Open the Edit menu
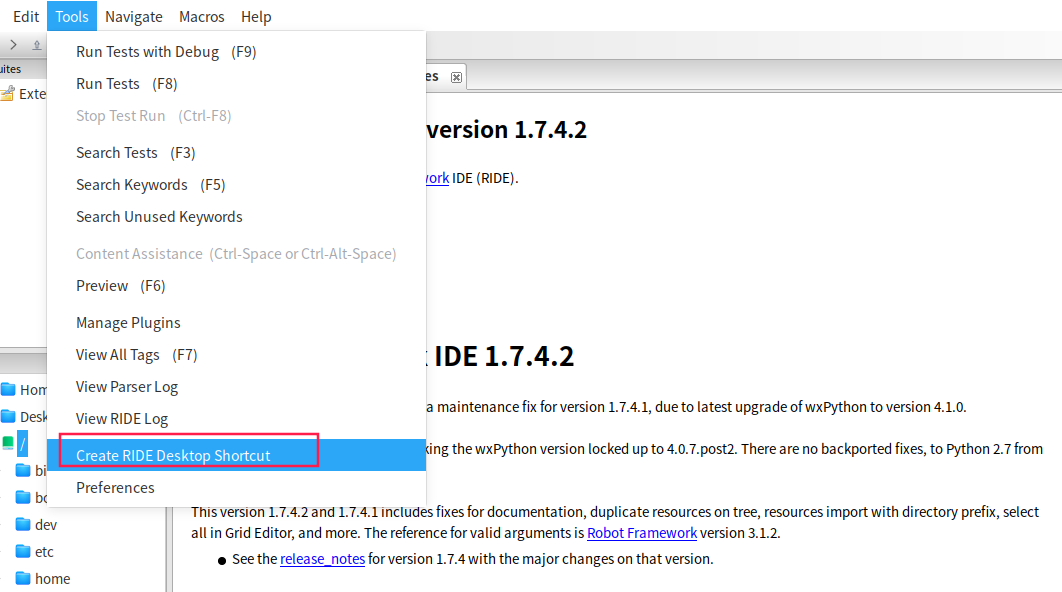The image size is (1062, 592). pos(26,16)
